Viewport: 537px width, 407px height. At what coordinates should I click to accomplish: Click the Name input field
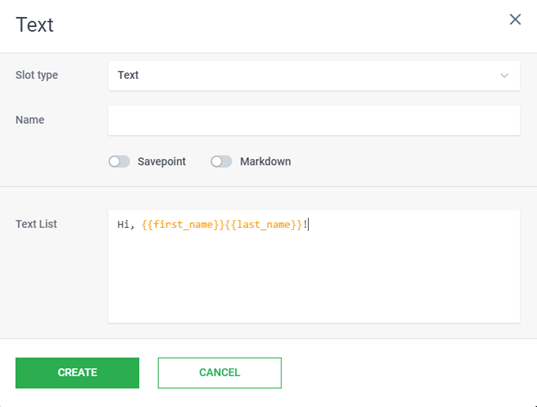click(x=314, y=121)
